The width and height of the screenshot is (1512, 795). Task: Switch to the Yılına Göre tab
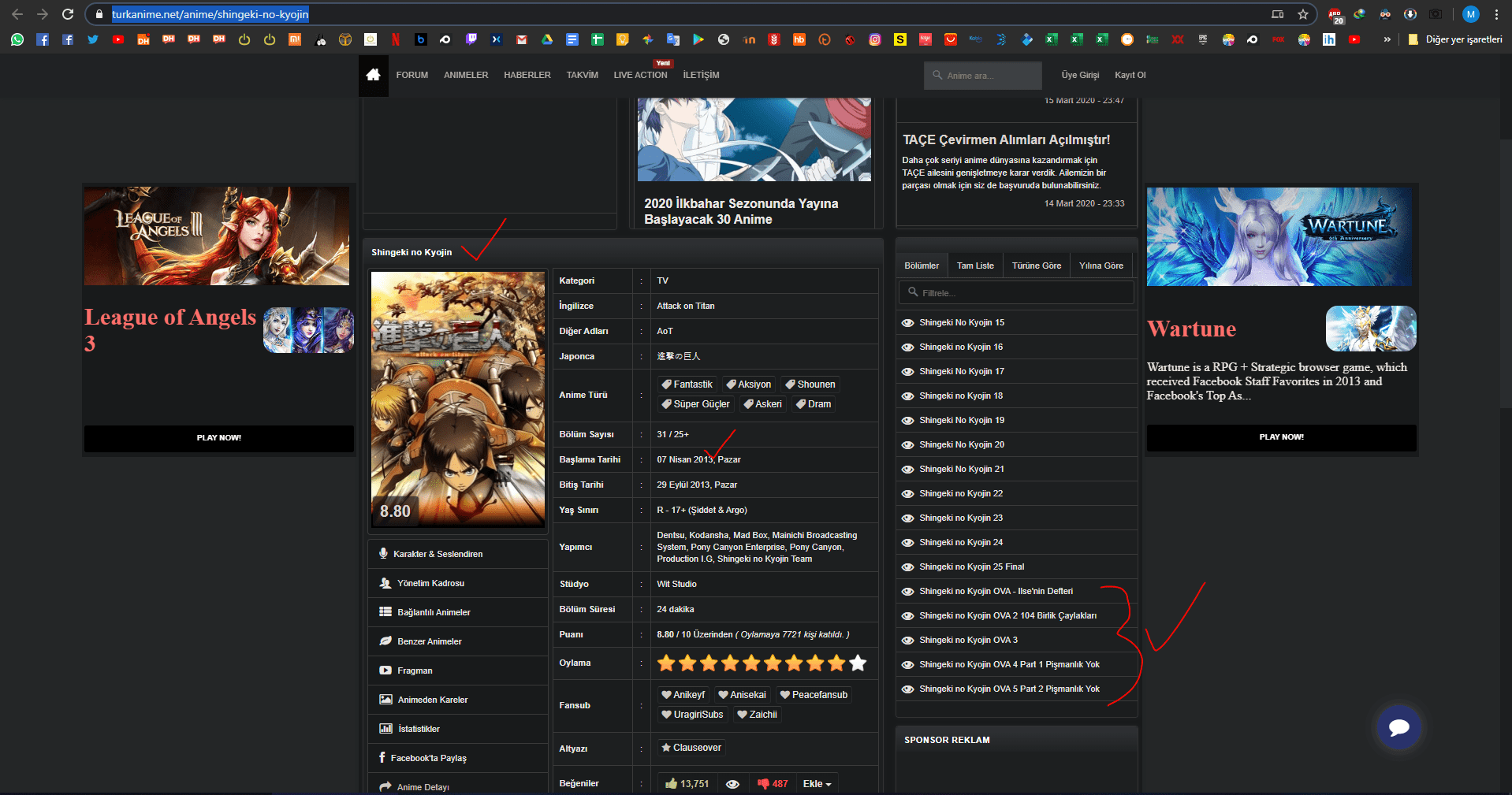coord(1101,266)
